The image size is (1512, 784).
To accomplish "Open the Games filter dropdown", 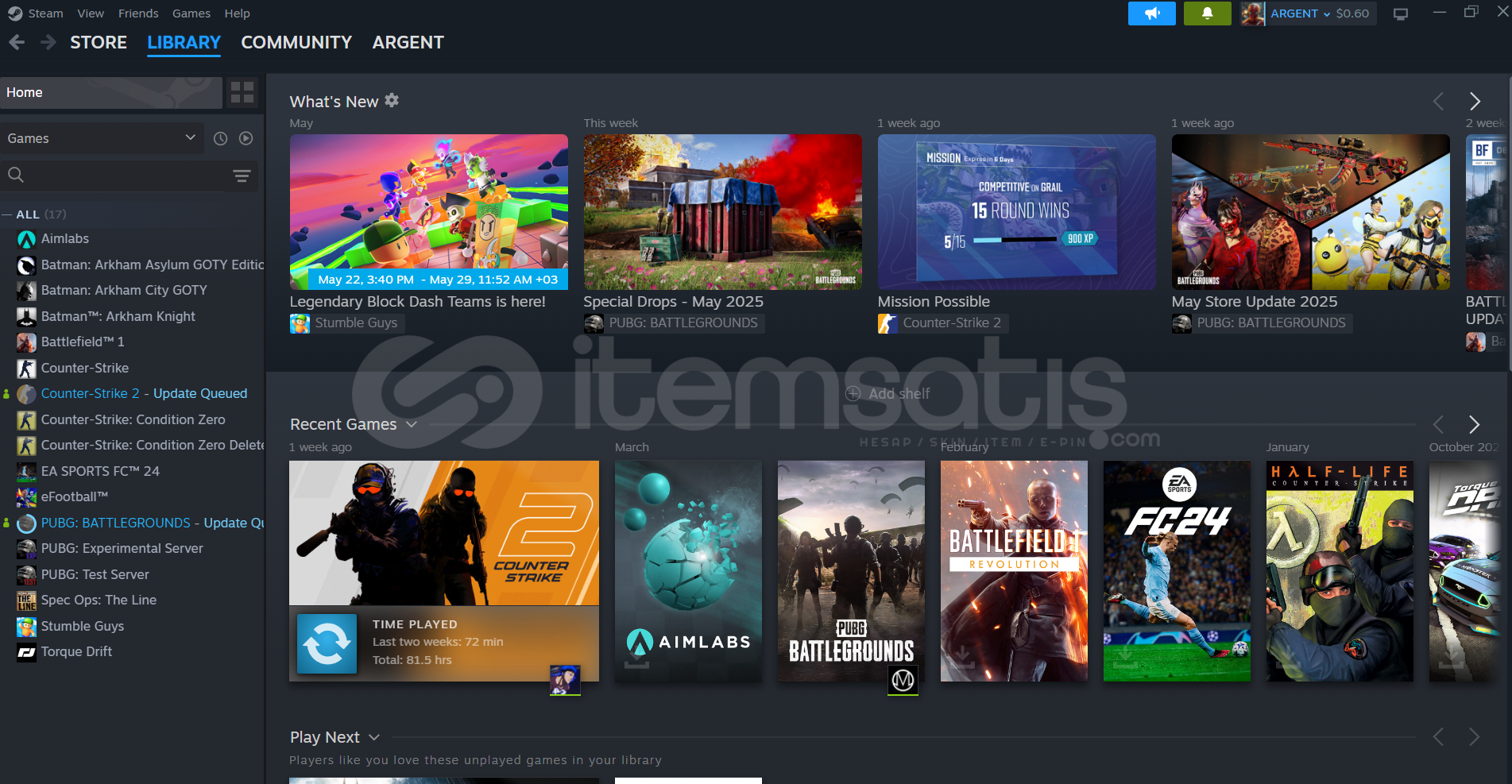I will (x=102, y=138).
